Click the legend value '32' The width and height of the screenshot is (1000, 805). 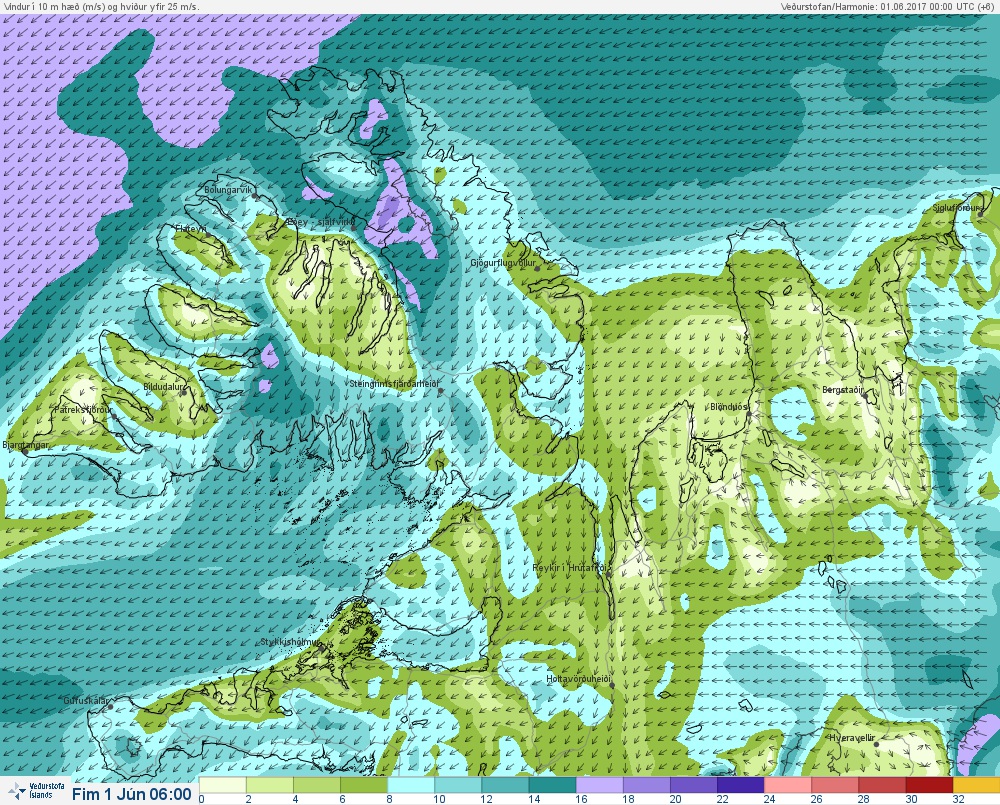pyautogui.click(x=959, y=799)
